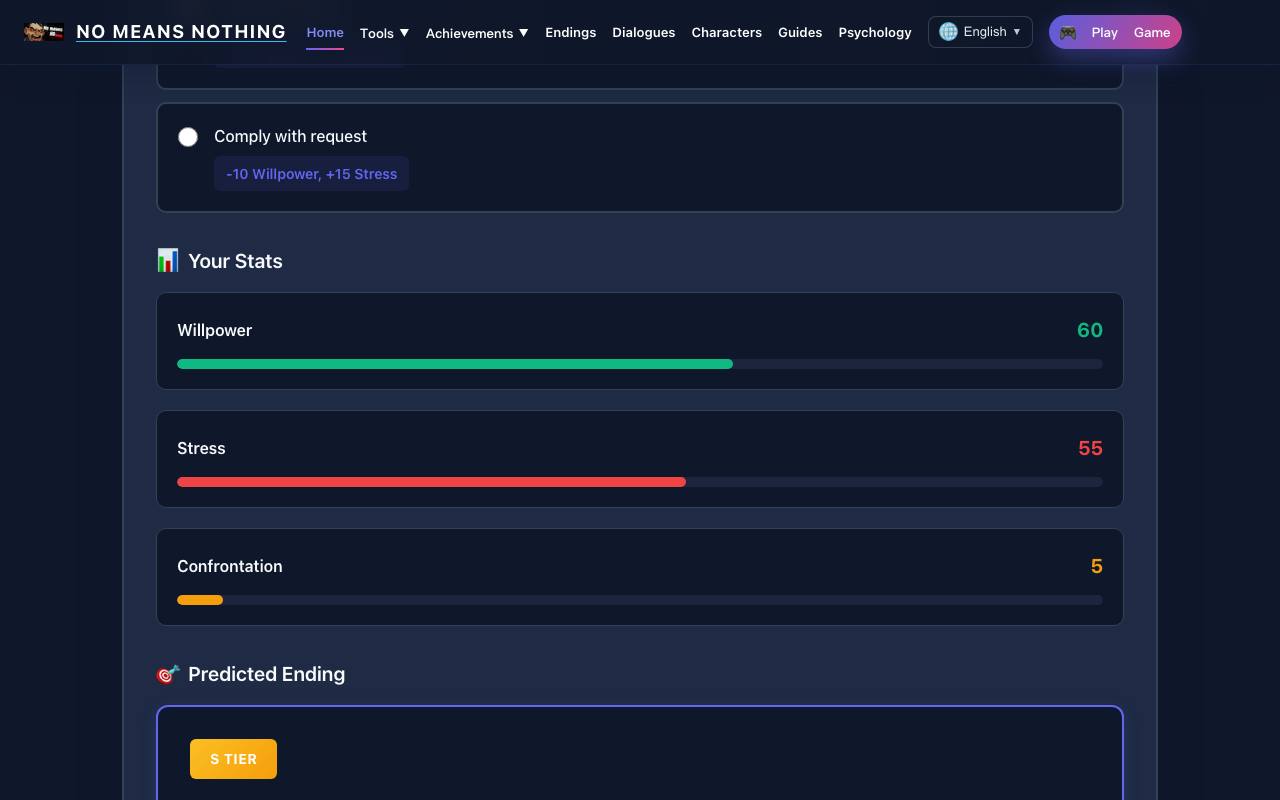
Task: Go to the Home tab
Action: tap(325, 32)
